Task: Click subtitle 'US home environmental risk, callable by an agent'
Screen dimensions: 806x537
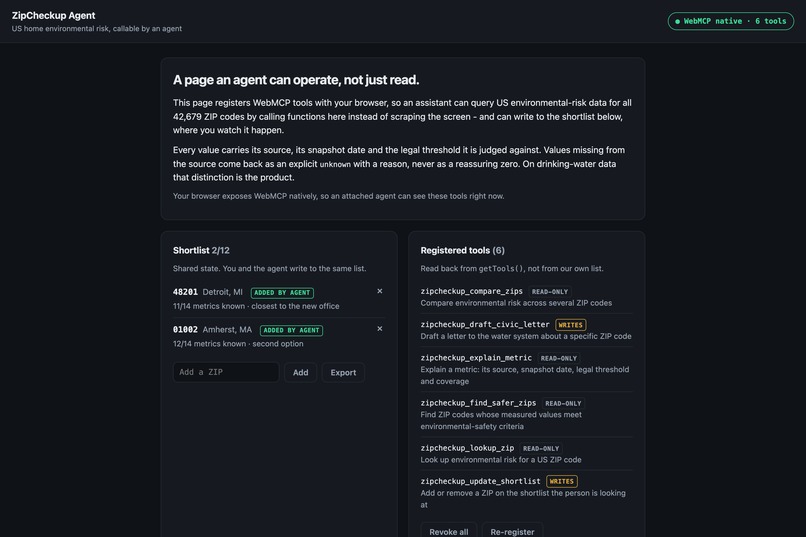Action: 97,29
